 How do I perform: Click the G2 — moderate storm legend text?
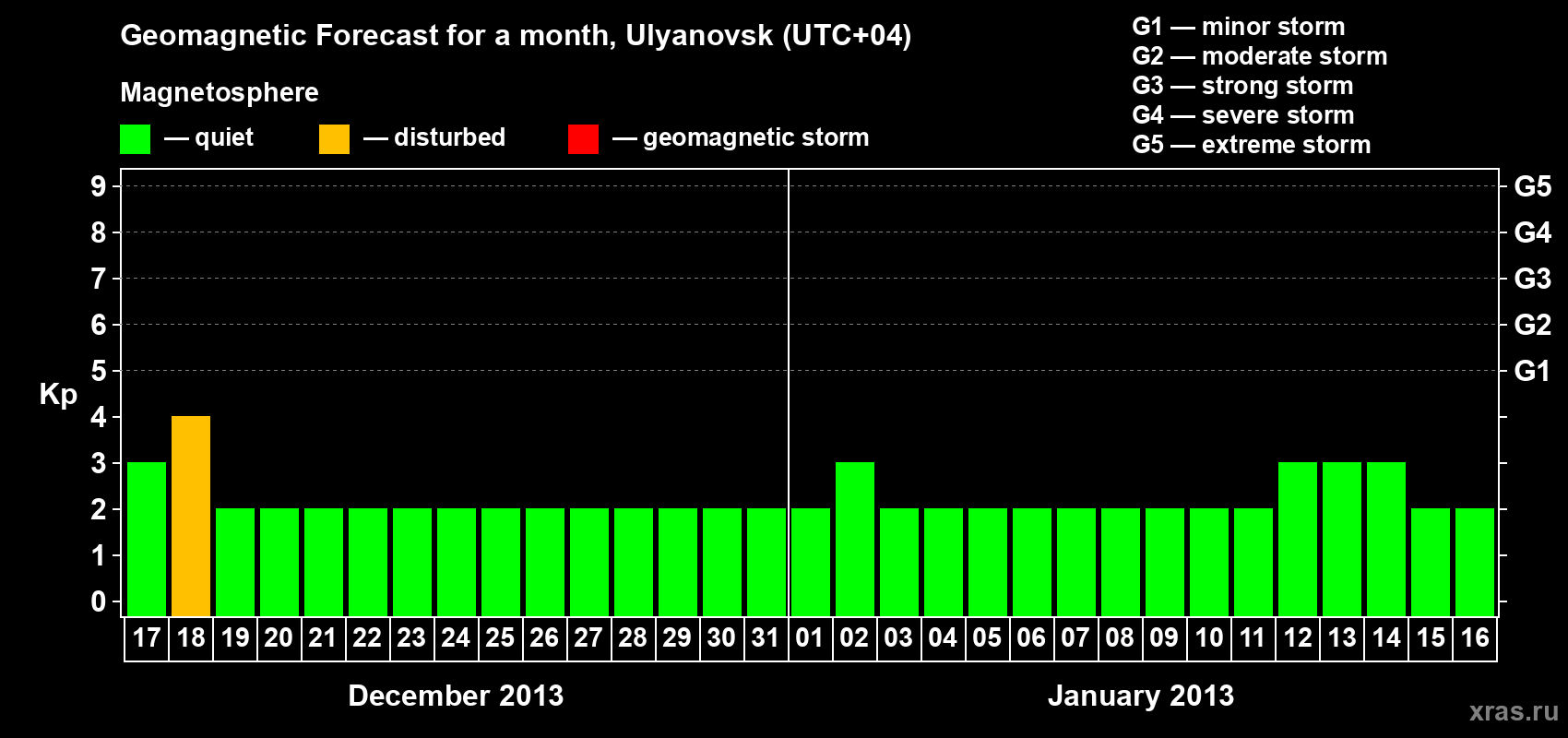coord(1260,56)
